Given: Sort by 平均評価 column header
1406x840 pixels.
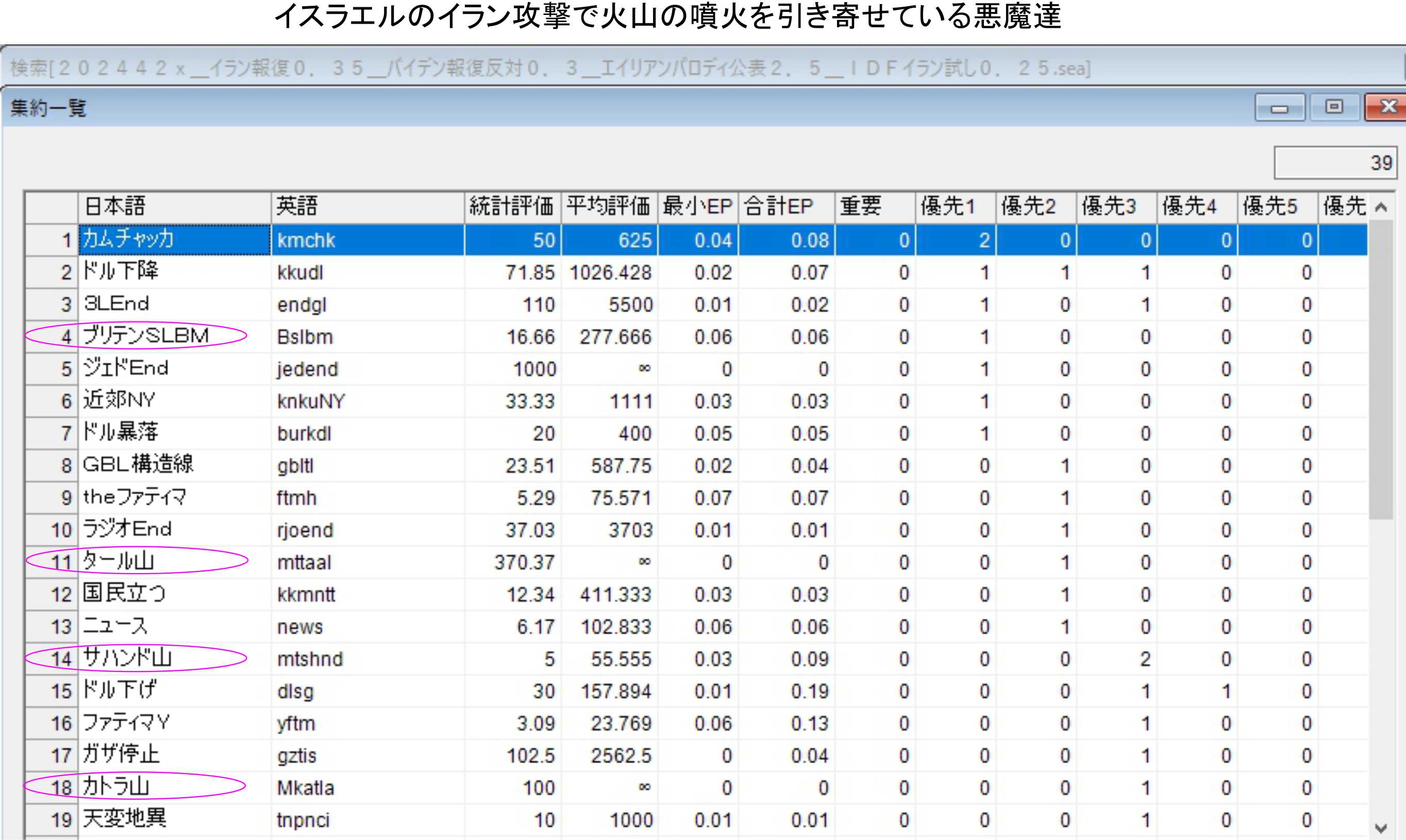Looking at the screenshot, I should [610, 207].
